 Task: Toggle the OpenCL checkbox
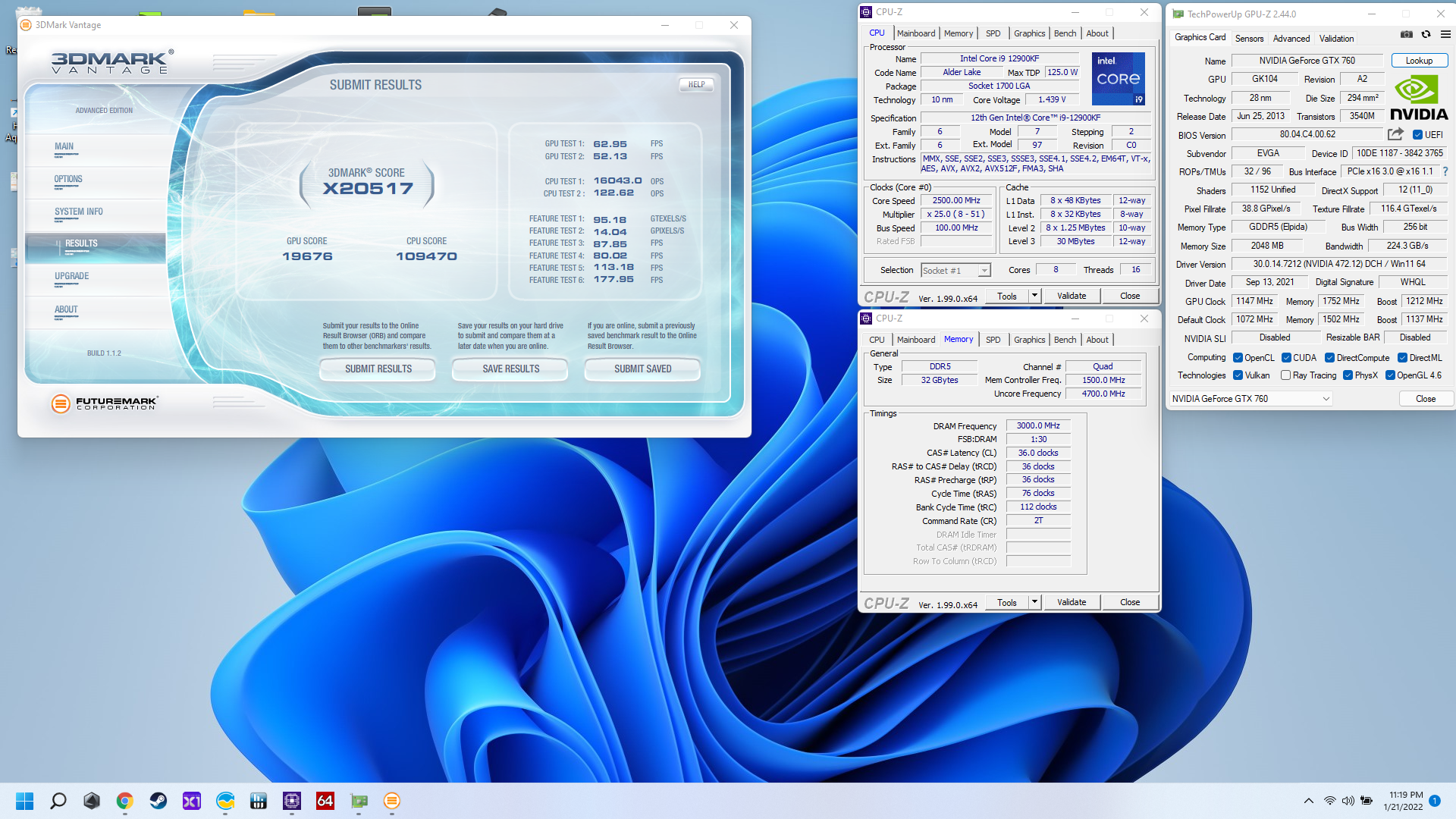point(1238,358)
